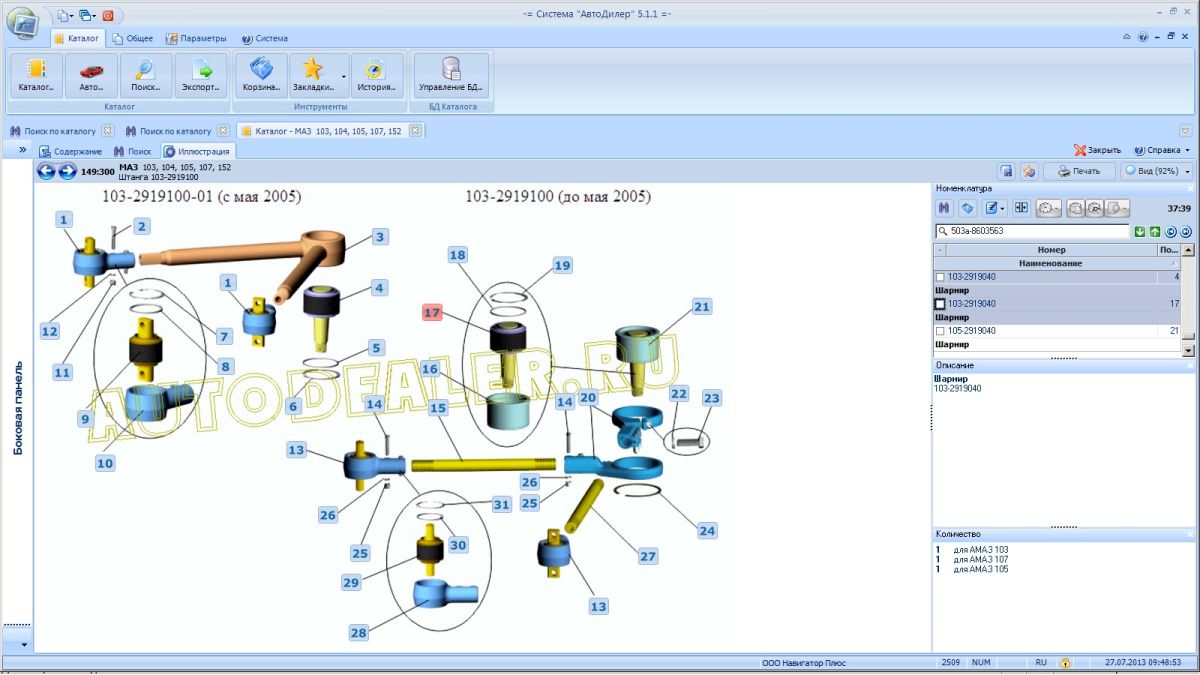The width and height of the screenshot is (1200, 675).
Task: Click the blue next-result round button
Action: [x=1185, y=231]
